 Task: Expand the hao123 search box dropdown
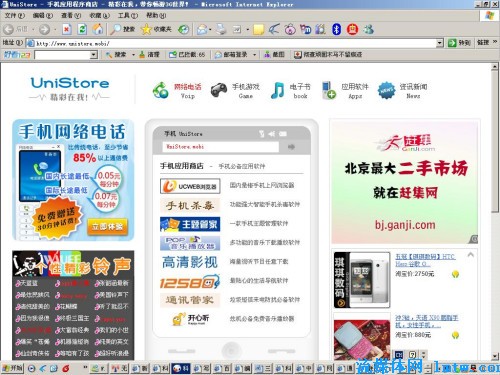coord(94,55)
